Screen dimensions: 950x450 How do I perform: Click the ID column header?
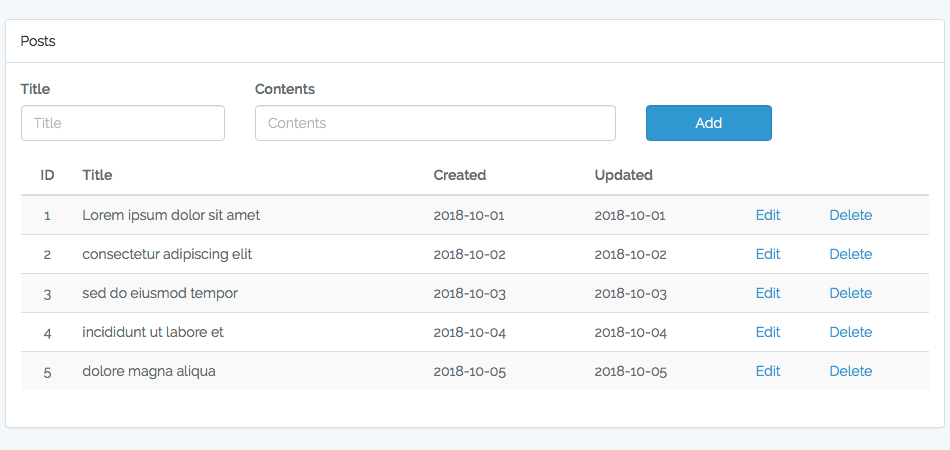tap(47, 175)
